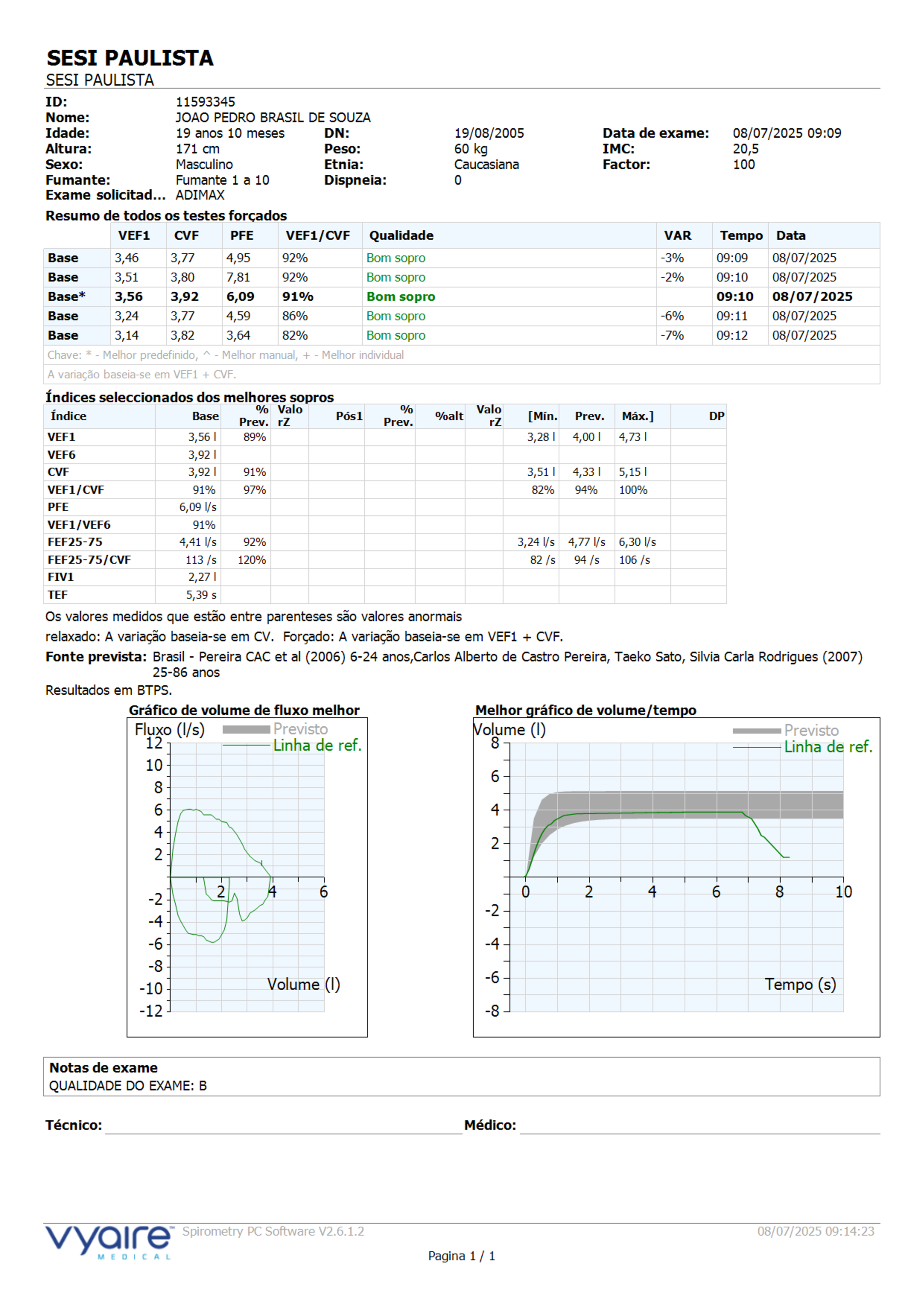Click the Spirometry PC Software V2.6.1.2 text
The height and width of the screenshot is (1306, 924).
coord(273,1232)
